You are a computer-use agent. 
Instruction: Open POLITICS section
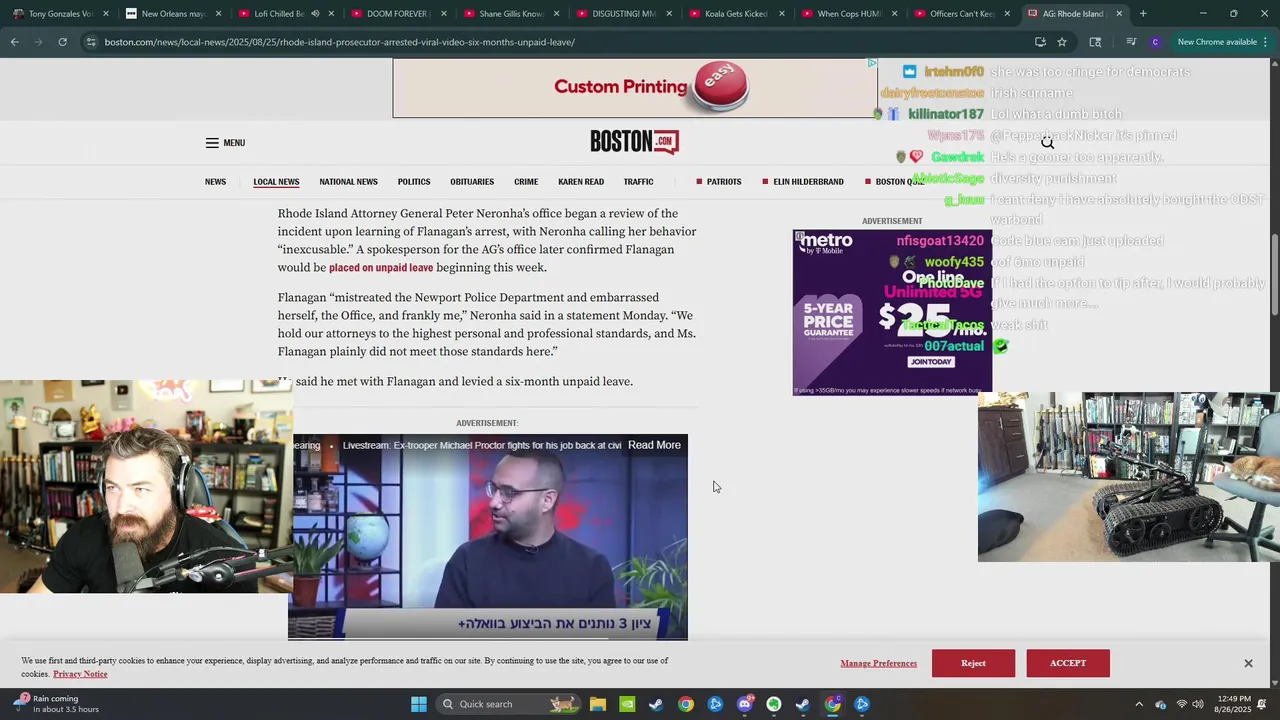click(x=414, y=182)
